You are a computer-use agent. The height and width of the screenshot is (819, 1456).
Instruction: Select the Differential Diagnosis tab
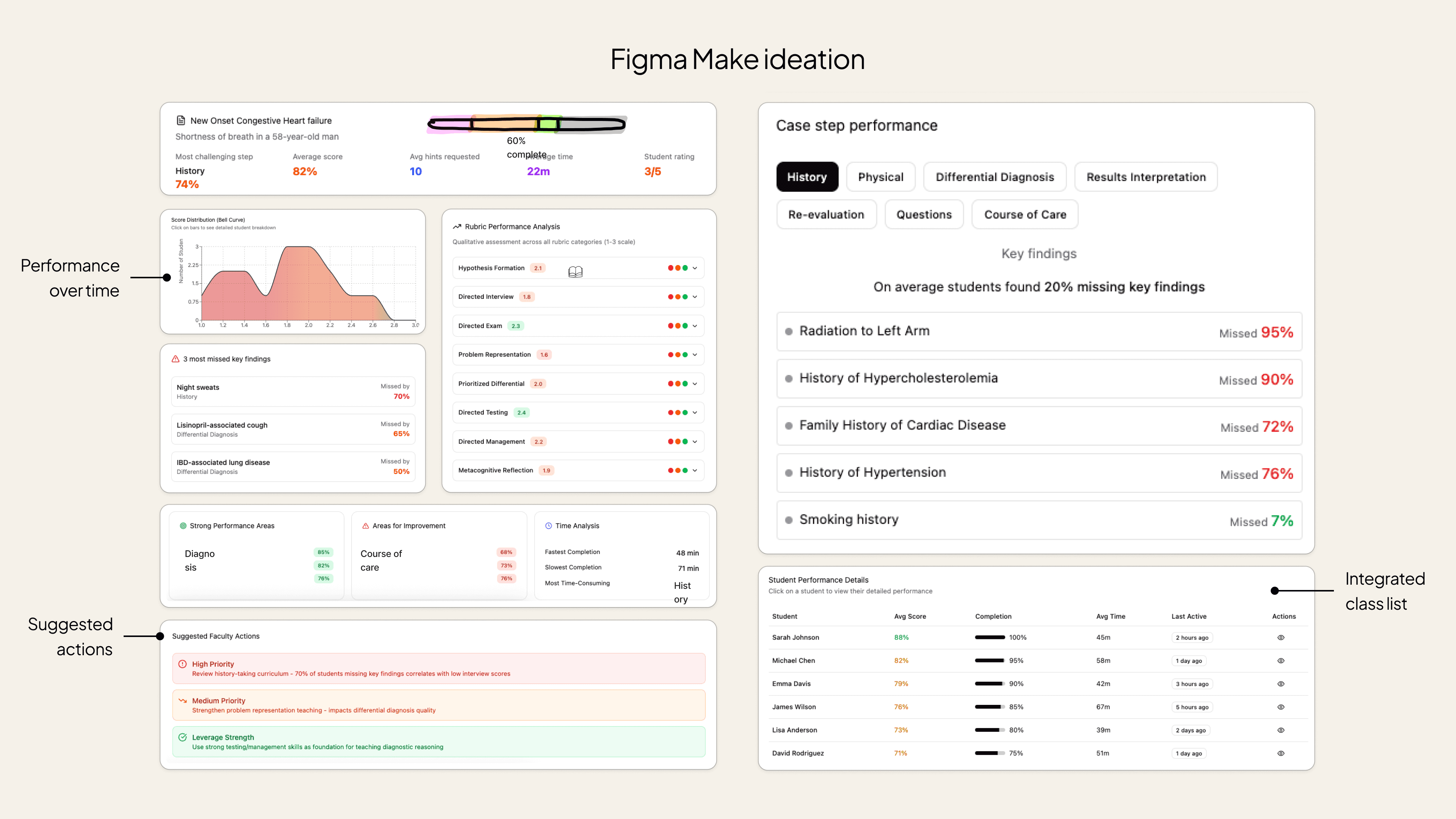tap(994, 177)
